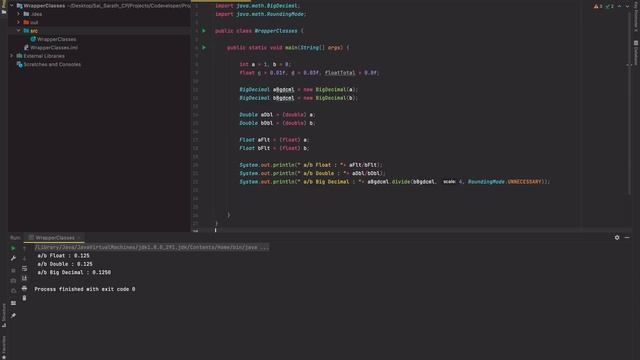
Task: Print the console output with printer icon
Action: 24,288
